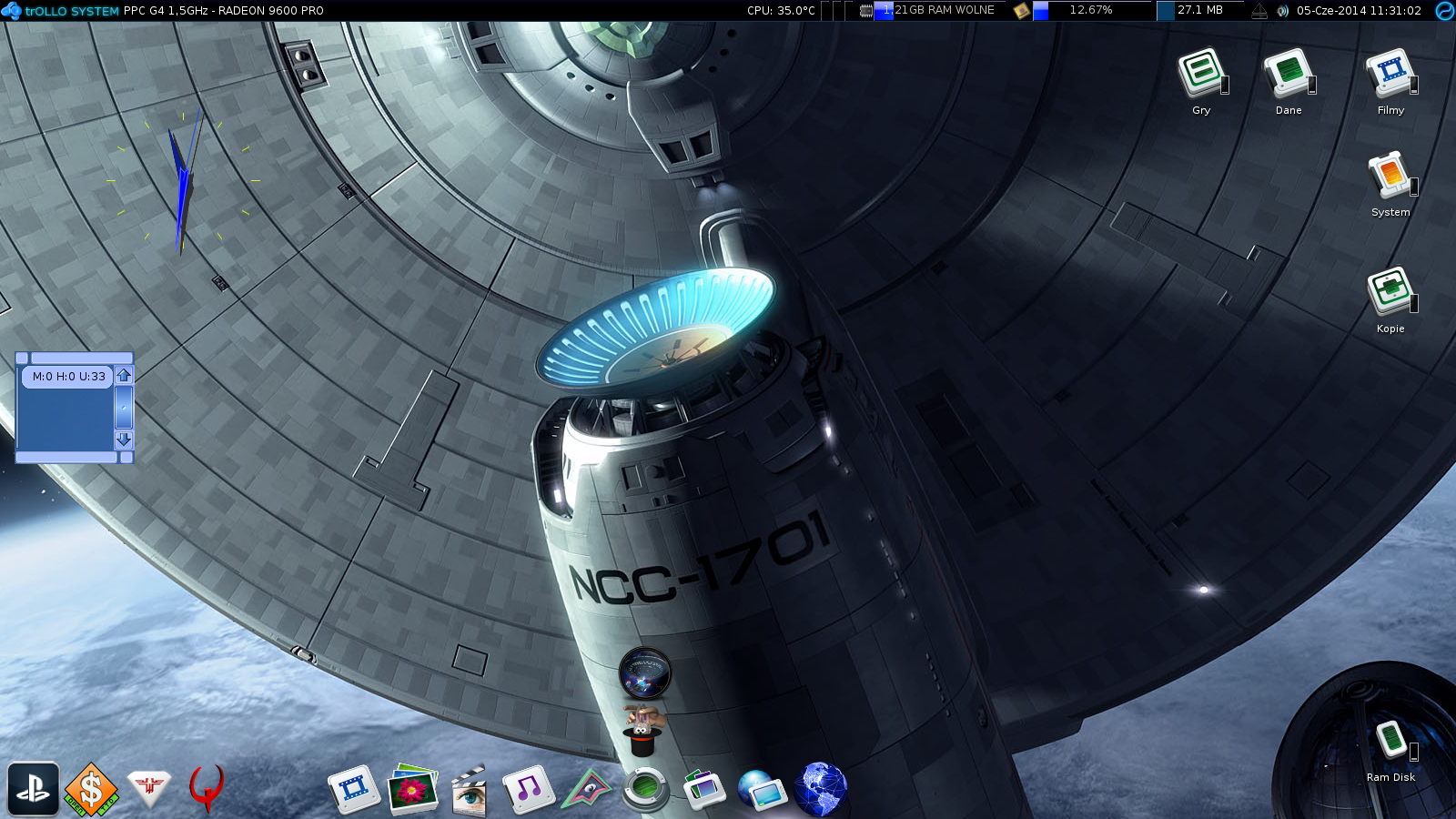Screen dimensions: 1456x819
Task: Open the flower photo viewer icon
Action: point(412,789)
